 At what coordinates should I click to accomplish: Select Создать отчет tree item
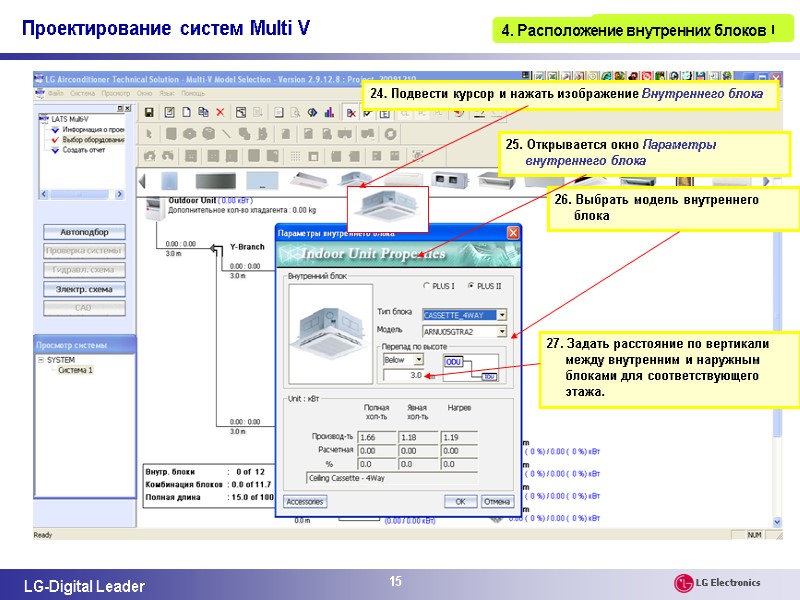point(84,150)
